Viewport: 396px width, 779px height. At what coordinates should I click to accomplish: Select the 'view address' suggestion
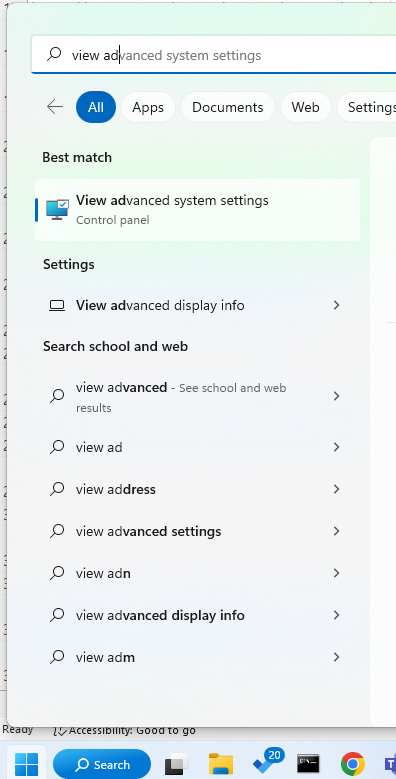pos(197,489)
